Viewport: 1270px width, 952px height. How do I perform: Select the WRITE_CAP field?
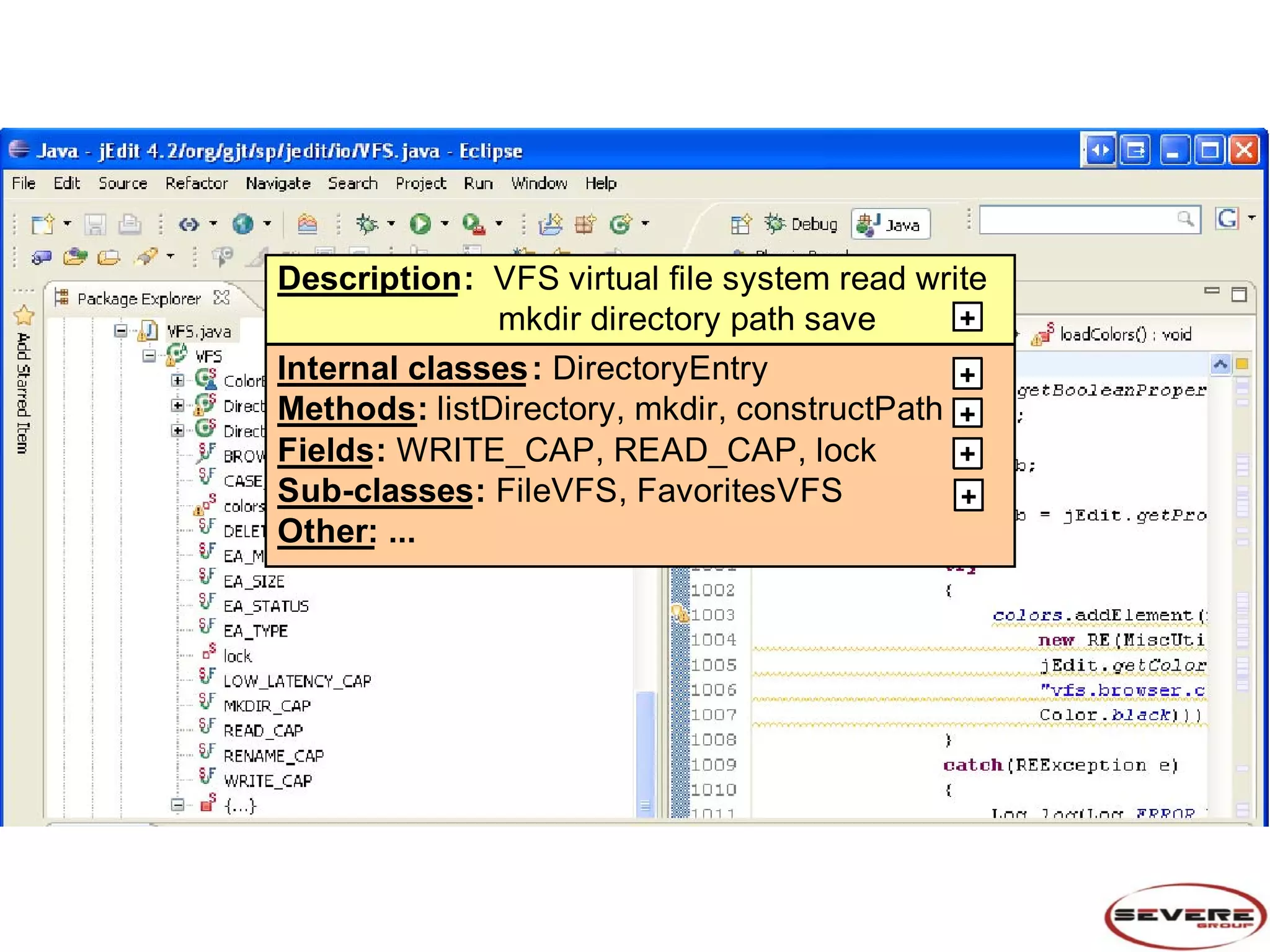[268, 781]
